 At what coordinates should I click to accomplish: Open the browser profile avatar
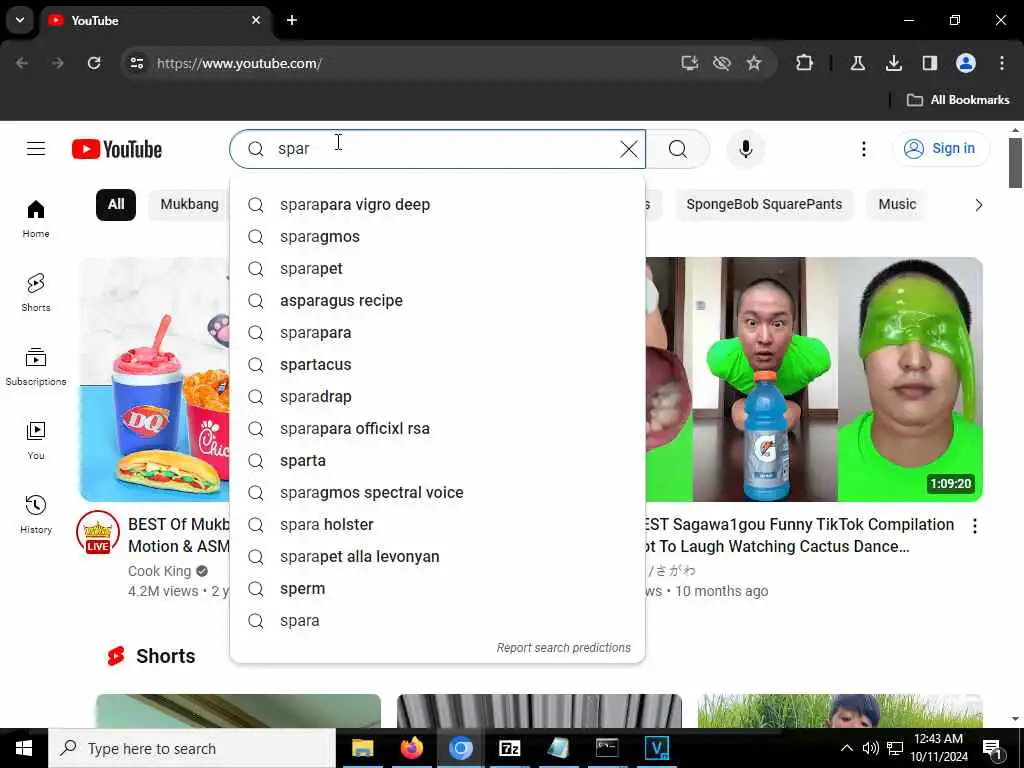click(x=965, y=63)
